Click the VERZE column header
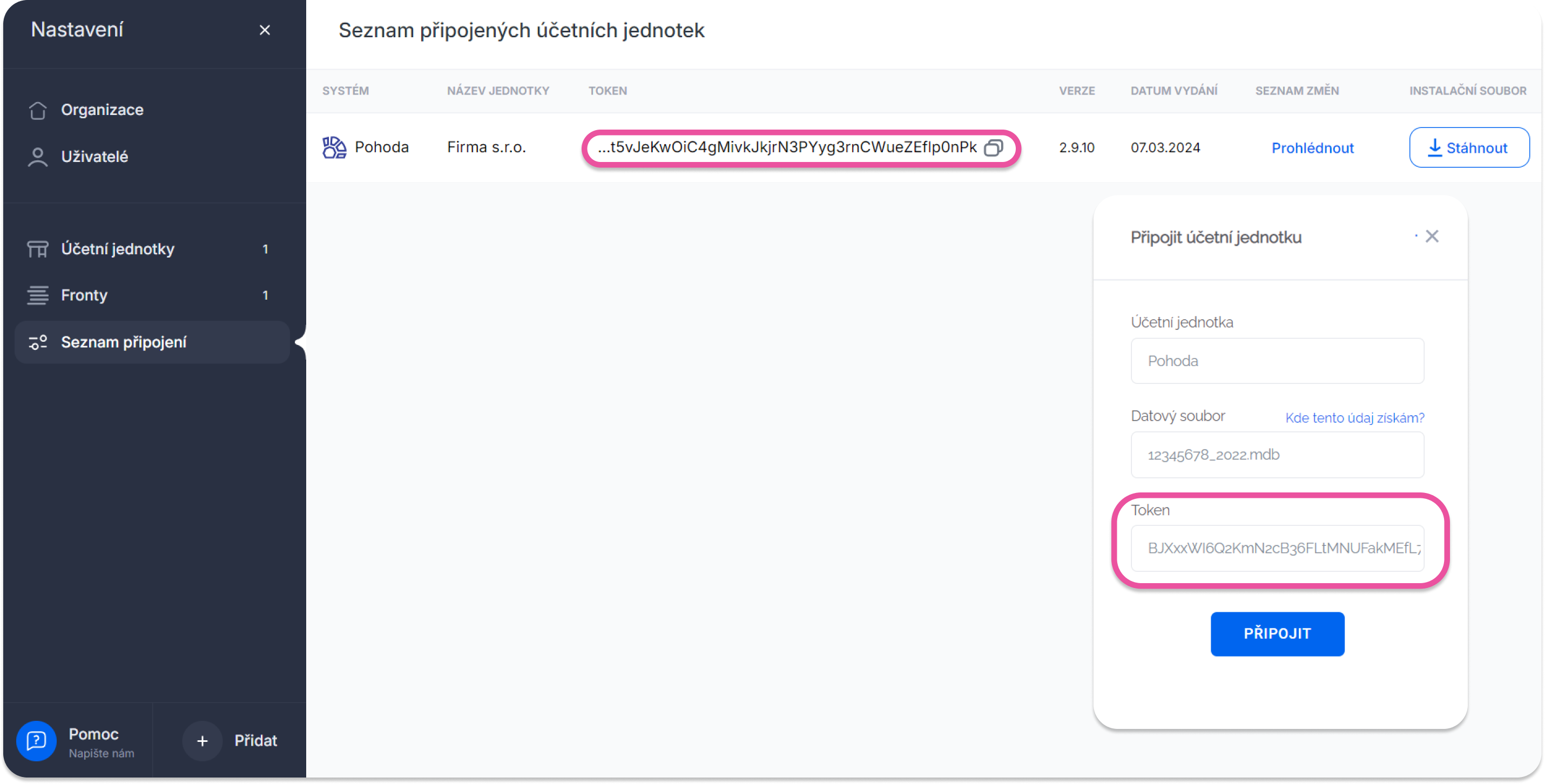The width and height of the screenshot is (1545, 784). 1077,91
